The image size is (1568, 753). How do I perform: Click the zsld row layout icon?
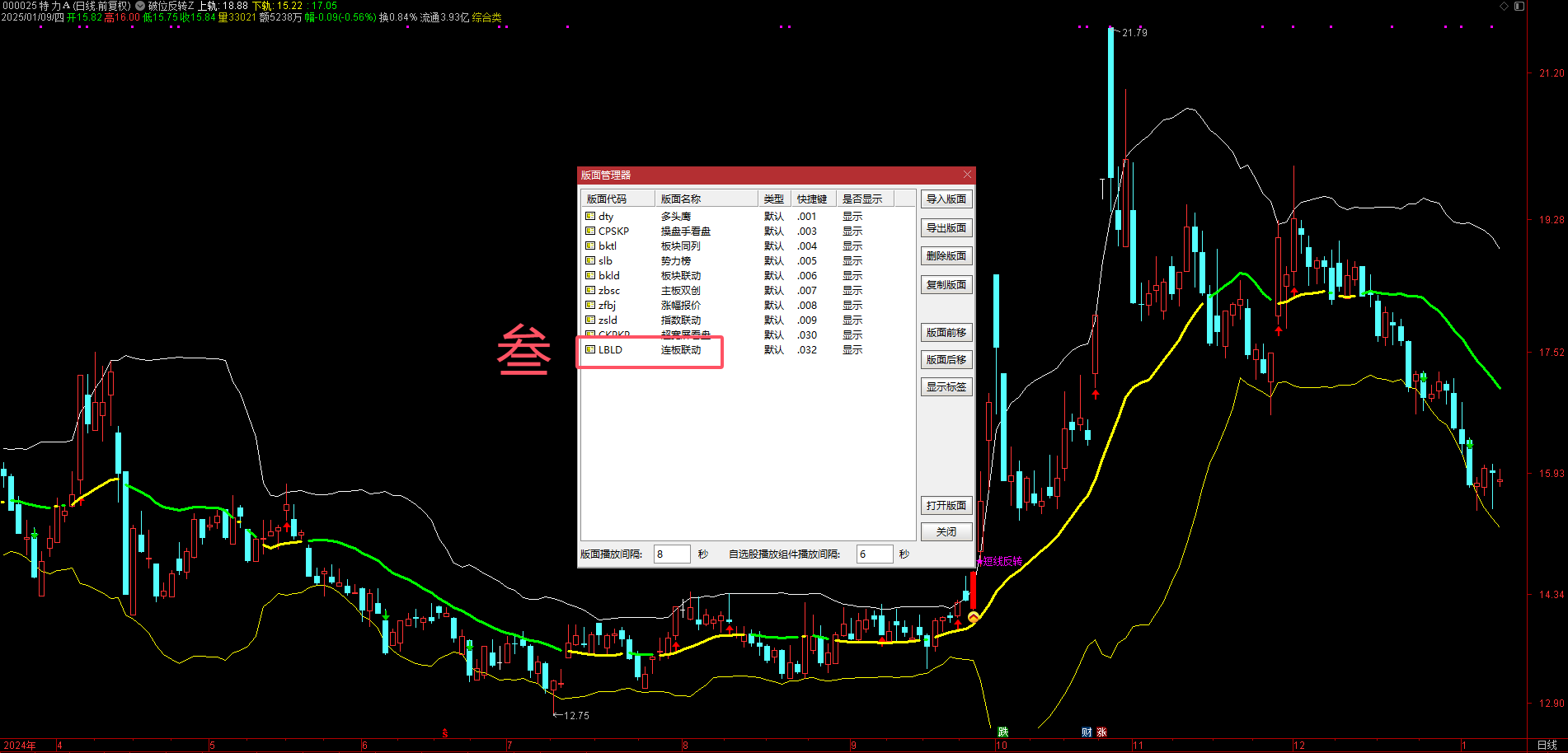click(x=589, y=320)
